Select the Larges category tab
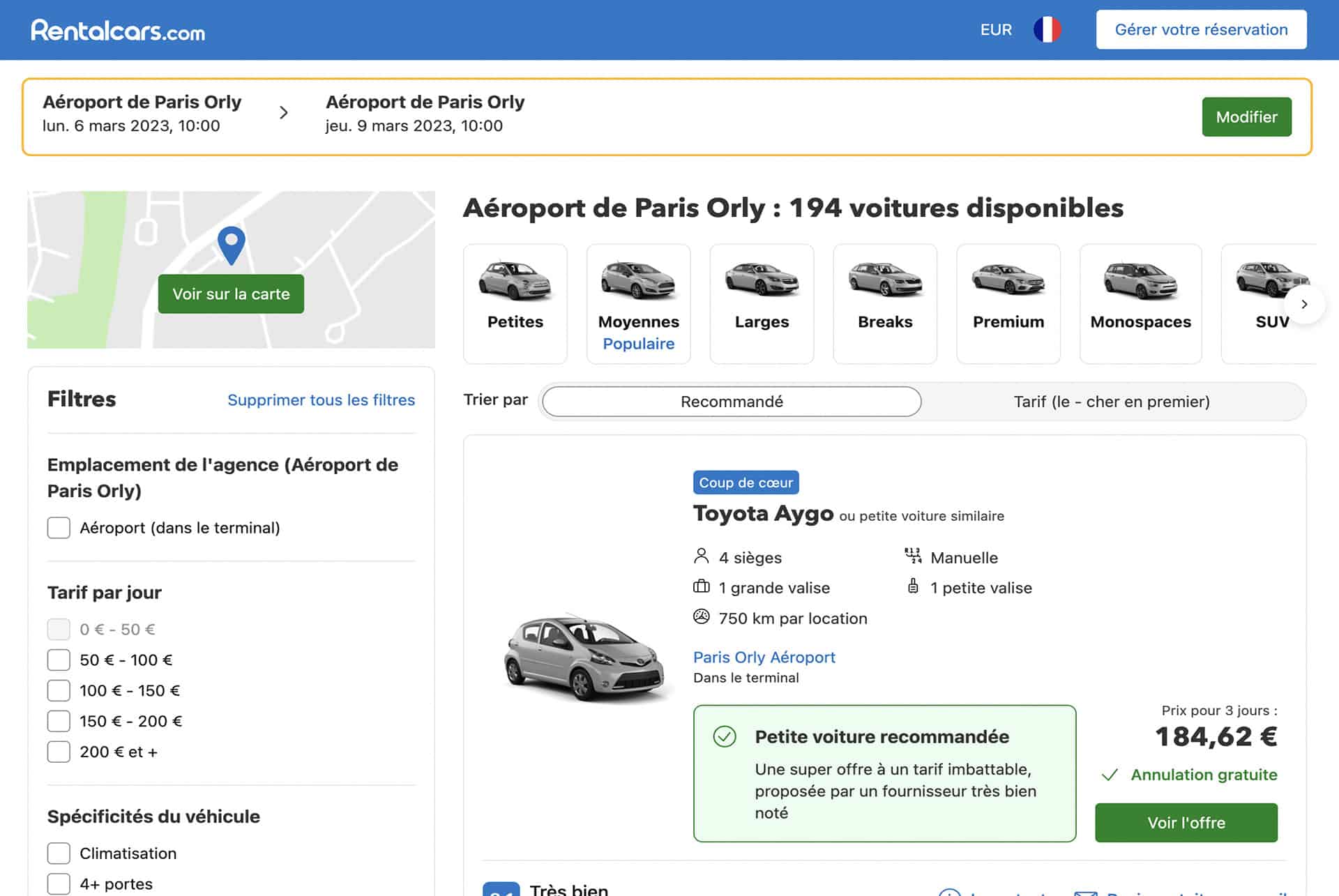Viewport: 1339px width, 896px height. coord(762,304)
